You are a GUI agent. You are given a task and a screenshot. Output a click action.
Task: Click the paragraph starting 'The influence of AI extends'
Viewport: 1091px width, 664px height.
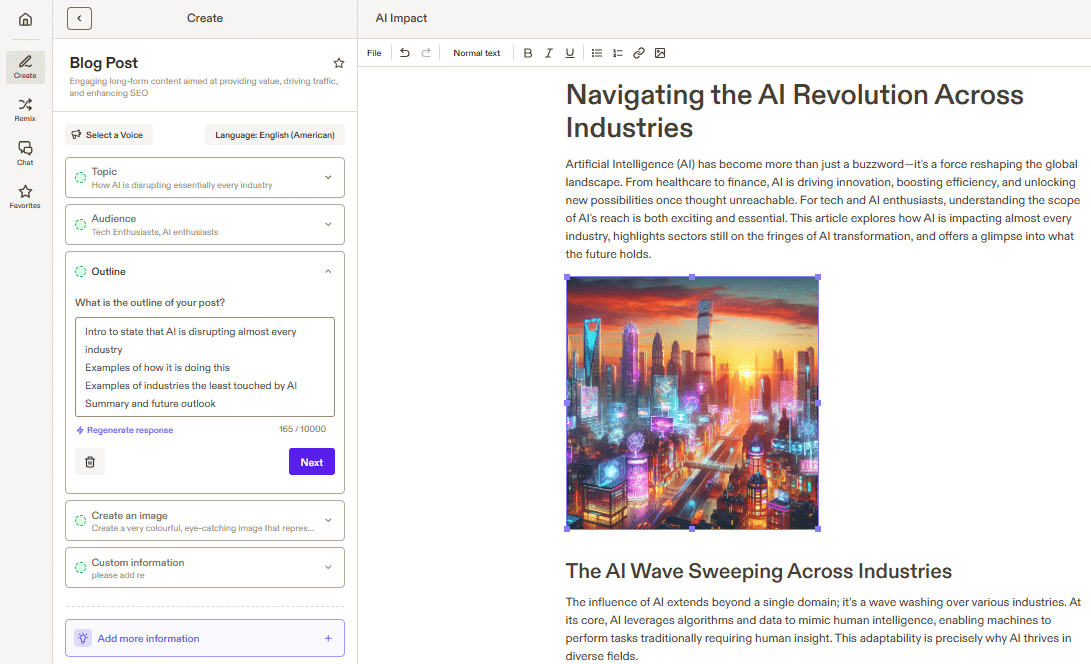click(823, 629)
